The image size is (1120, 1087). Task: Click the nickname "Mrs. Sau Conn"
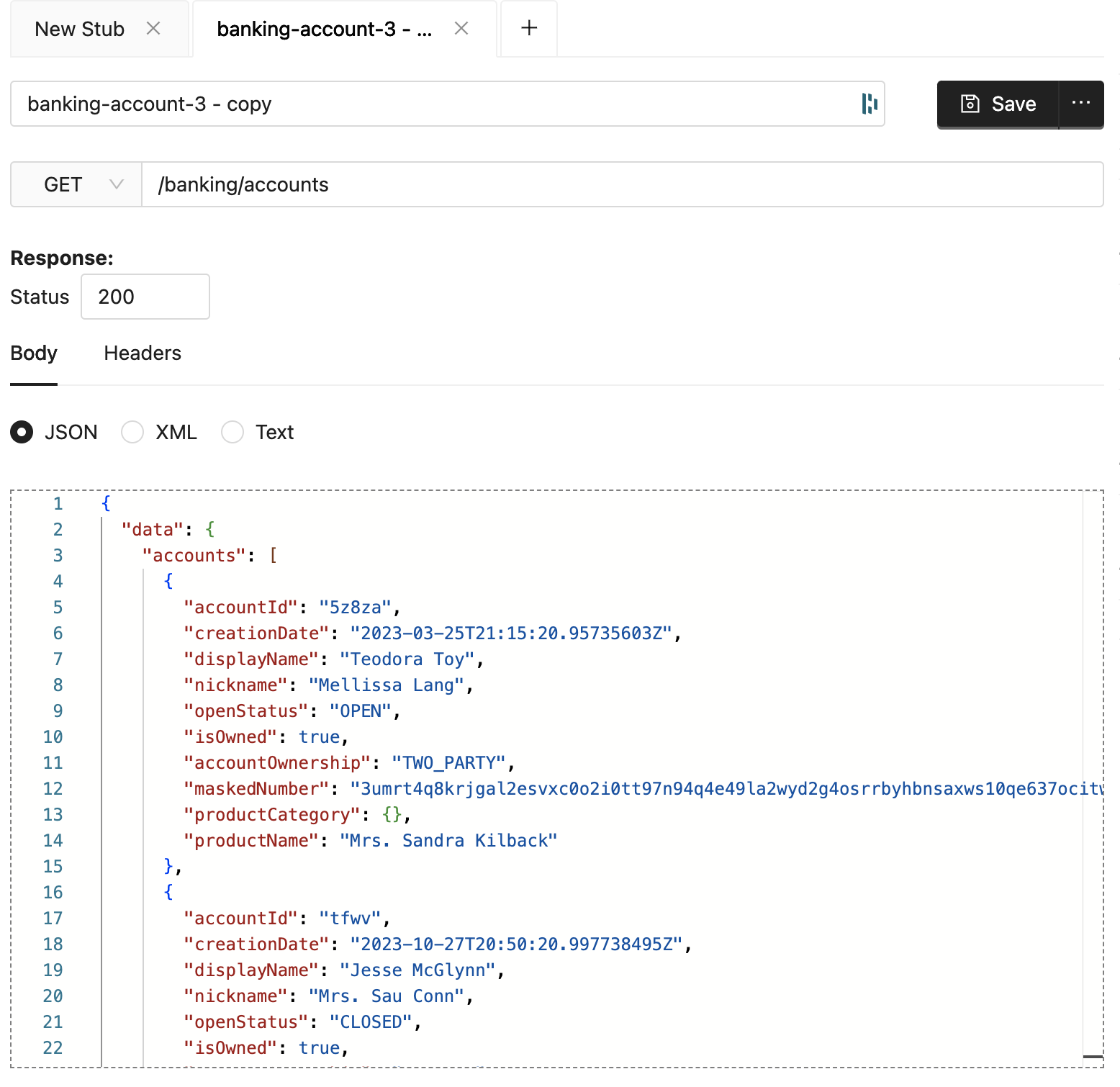tap(386, 996)
